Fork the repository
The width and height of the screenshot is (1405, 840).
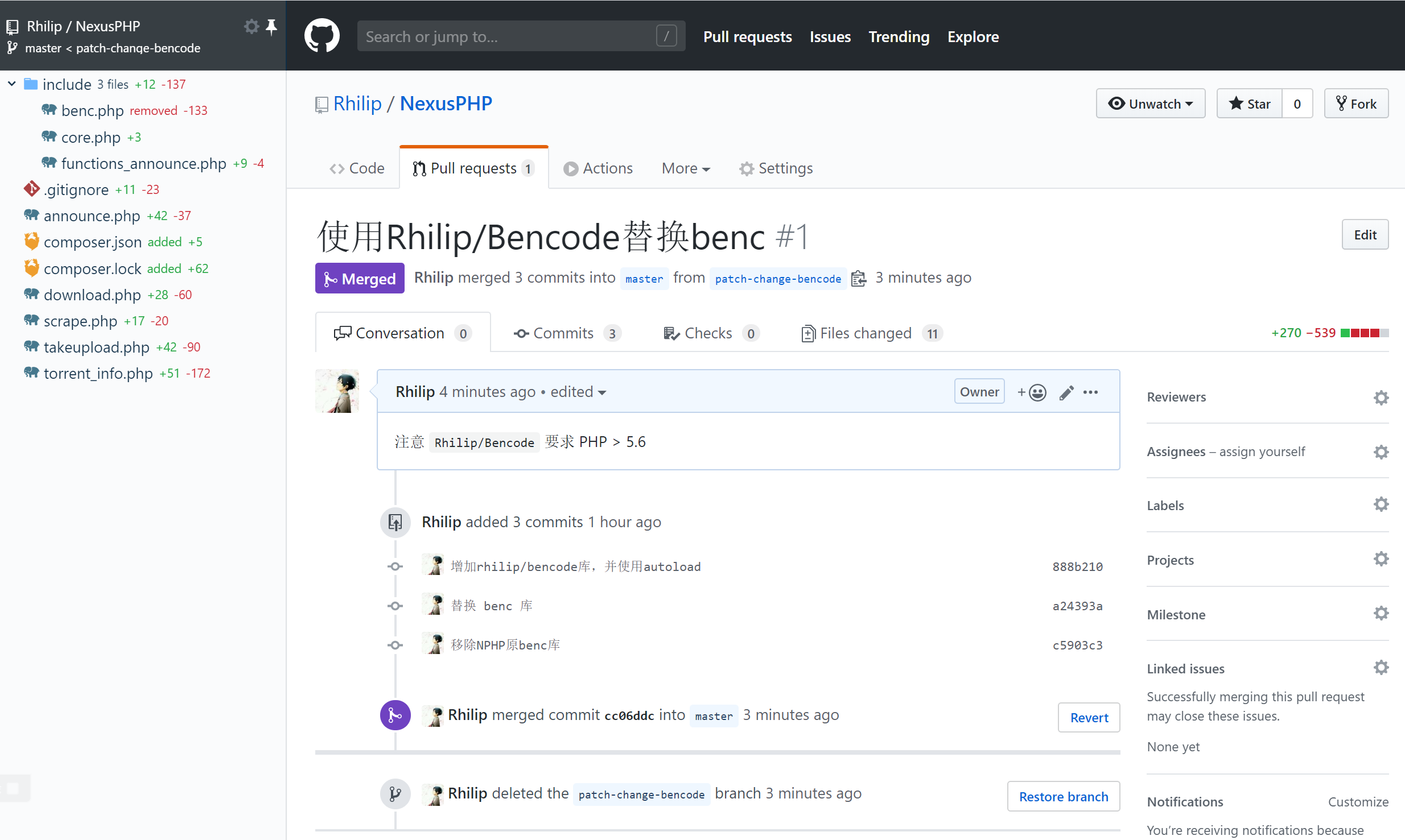click(x=1357, y=104)
